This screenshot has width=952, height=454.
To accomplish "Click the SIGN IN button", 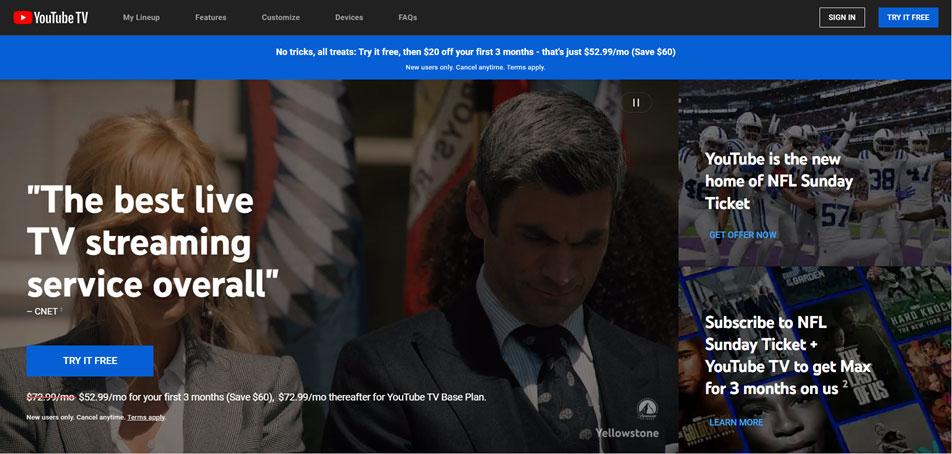I will pos(842,18).
